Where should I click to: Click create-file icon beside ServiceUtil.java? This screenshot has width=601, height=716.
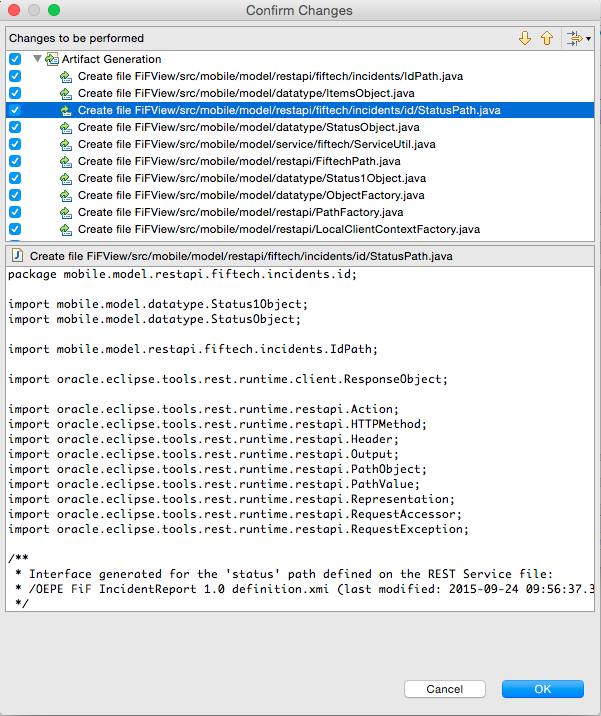66,144
